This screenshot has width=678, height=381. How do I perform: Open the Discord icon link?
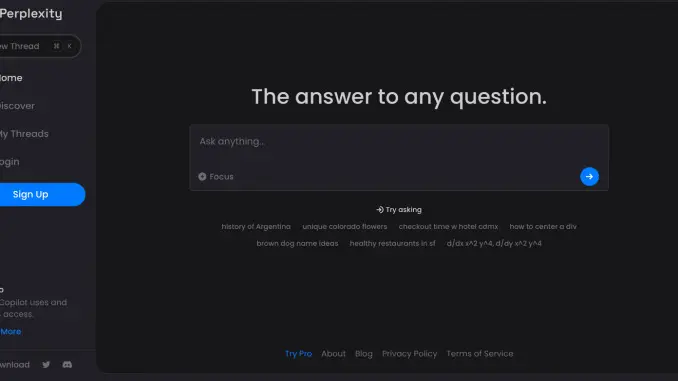(x=67, y=365)
